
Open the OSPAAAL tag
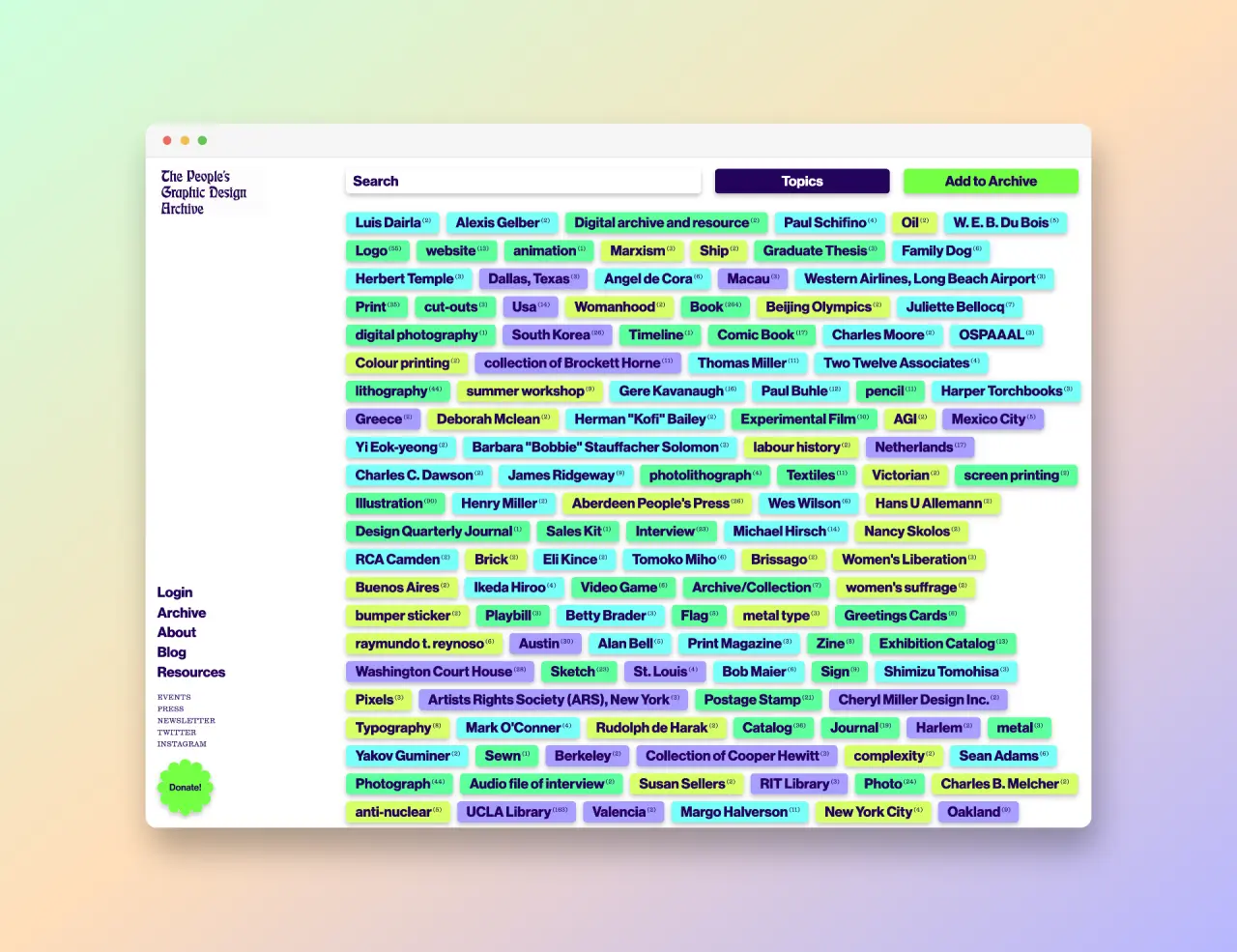(996, 334)
